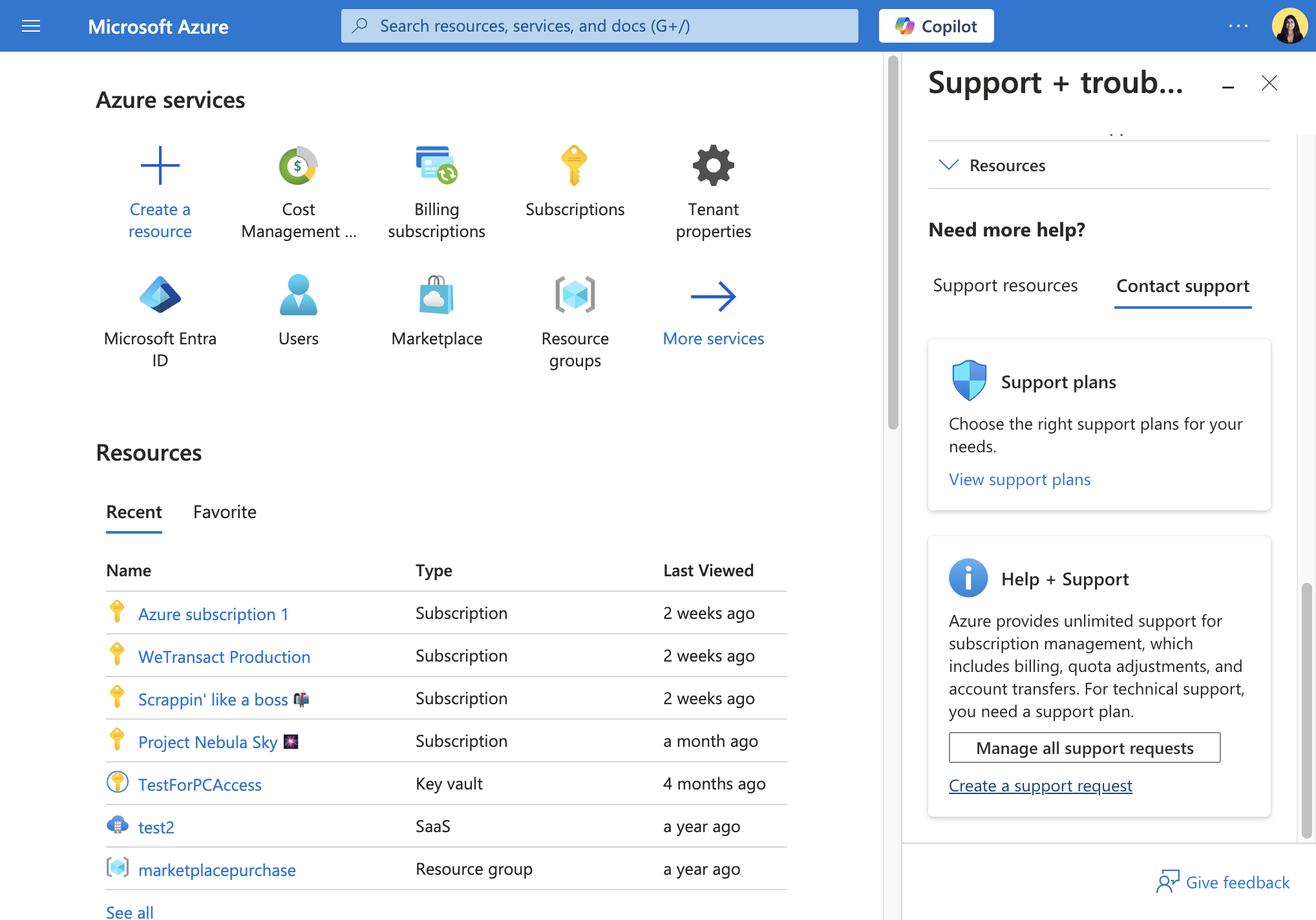Select the Contact support tab

[1183, 286]
